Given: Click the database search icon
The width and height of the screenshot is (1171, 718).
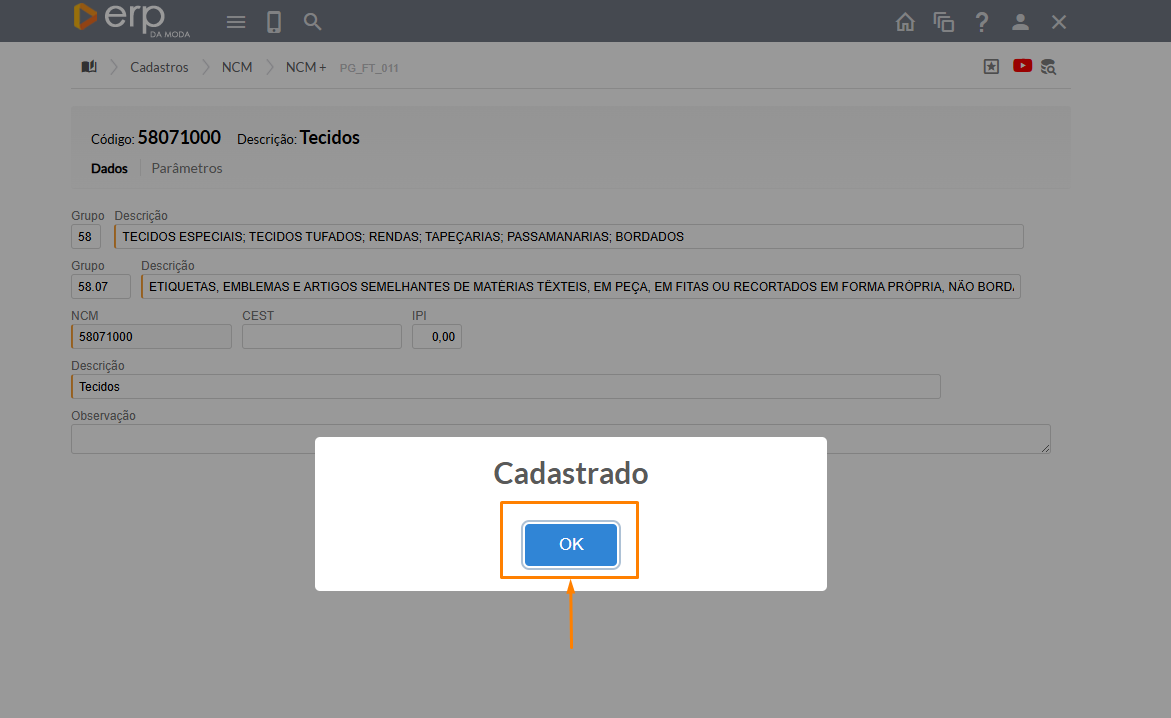Looking at the screenshot, I should [1048, 67].
